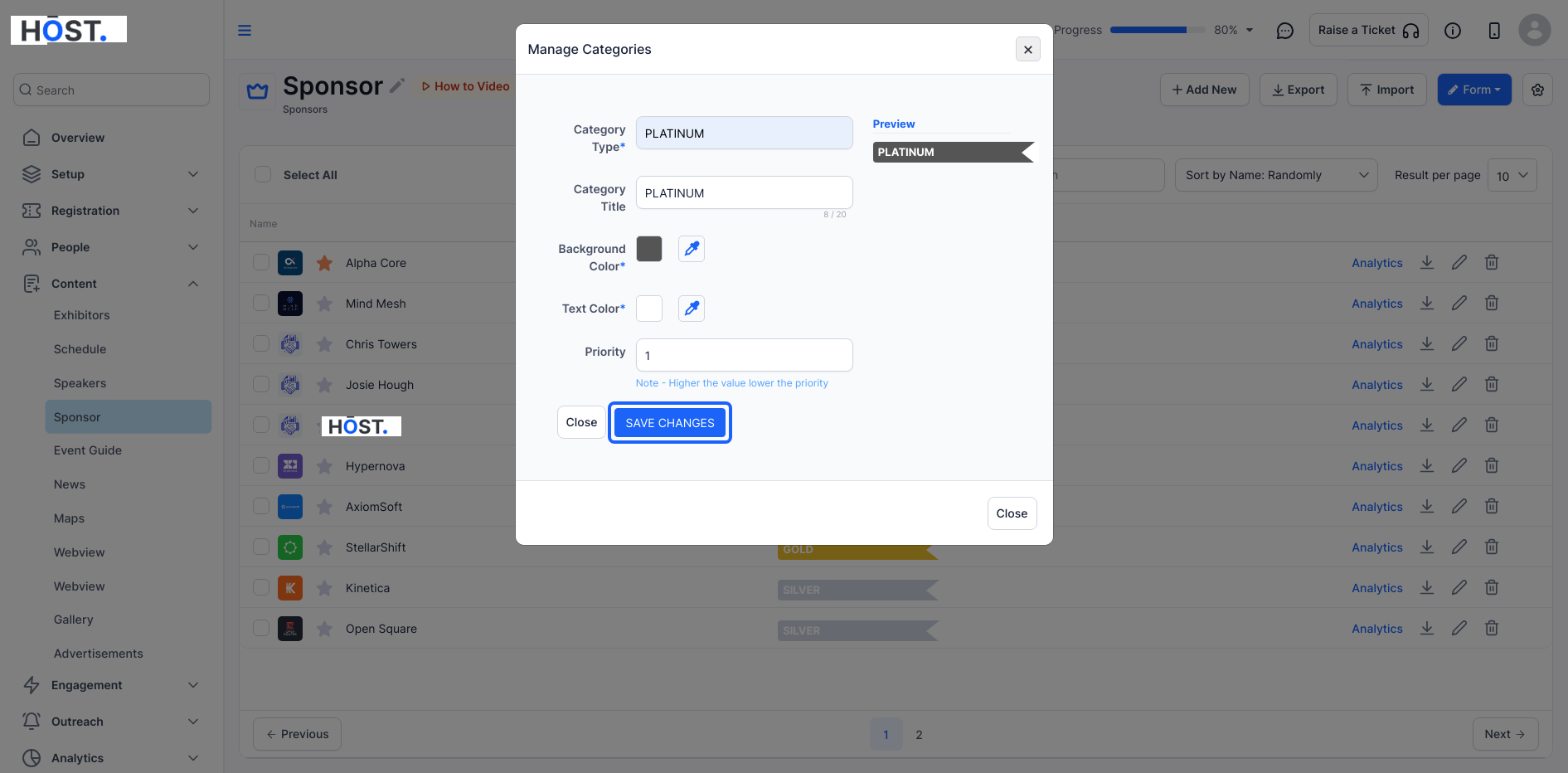Pick background color with the eyedropper
The height and width of the screenshot is (773, 1568).
pyautogui.click(x=692, y=249)
